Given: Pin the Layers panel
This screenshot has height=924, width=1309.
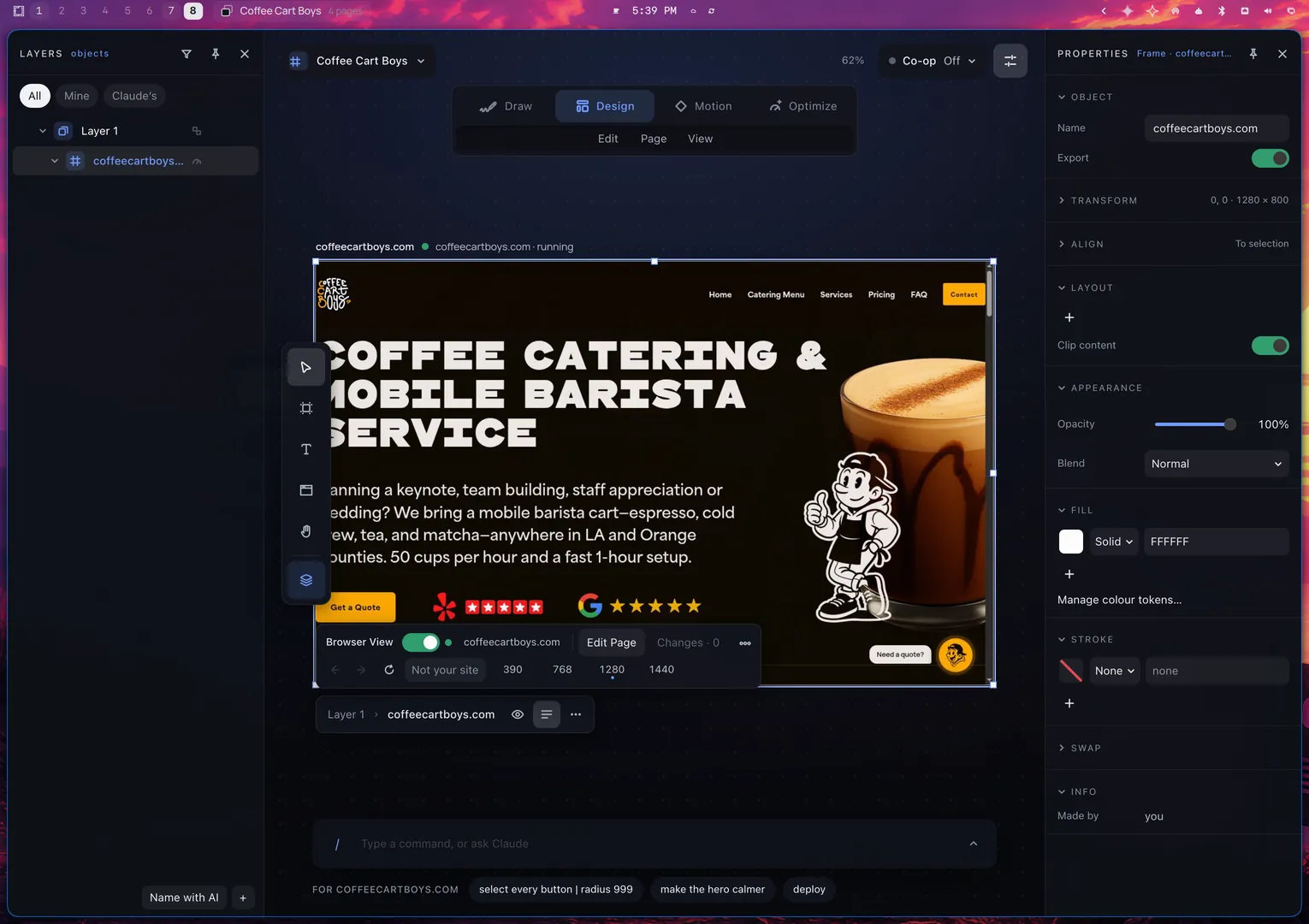Looking at the screenshot, I should [x=216, y=54].
